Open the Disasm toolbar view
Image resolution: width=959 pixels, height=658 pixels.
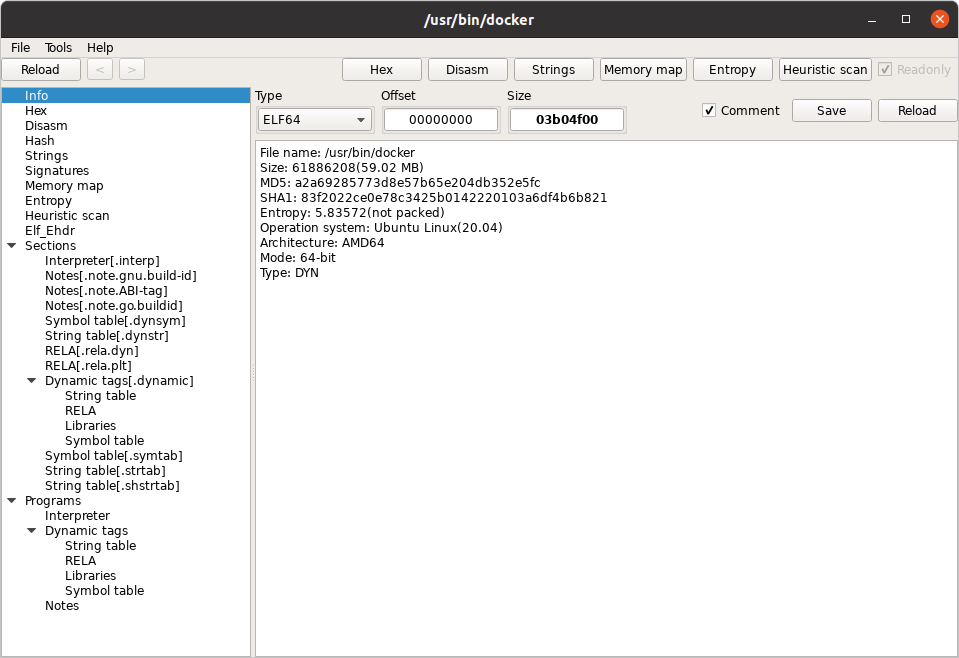467,70
